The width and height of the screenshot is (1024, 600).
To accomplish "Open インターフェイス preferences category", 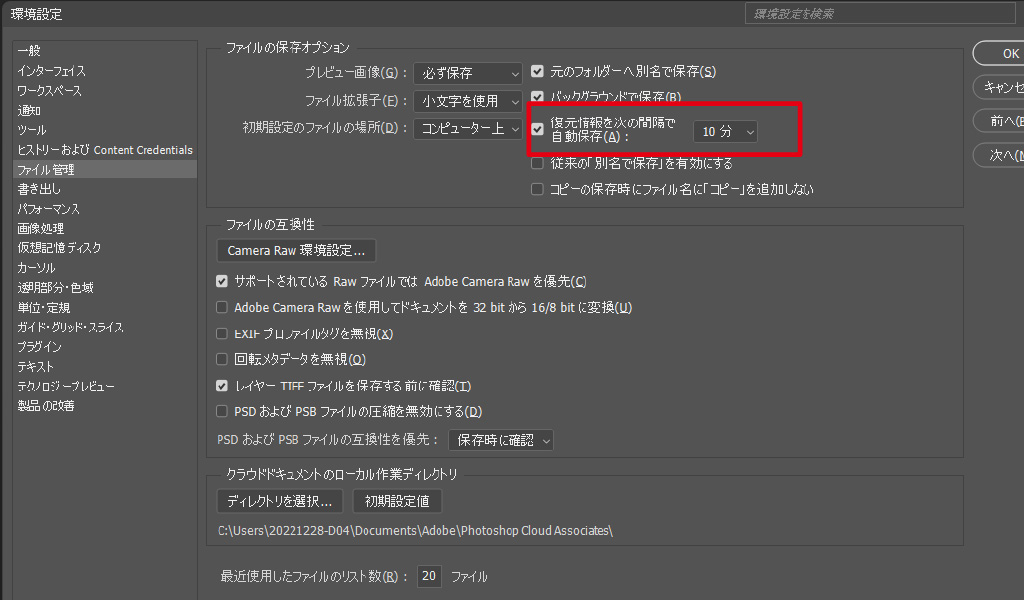I will (51, 71).
